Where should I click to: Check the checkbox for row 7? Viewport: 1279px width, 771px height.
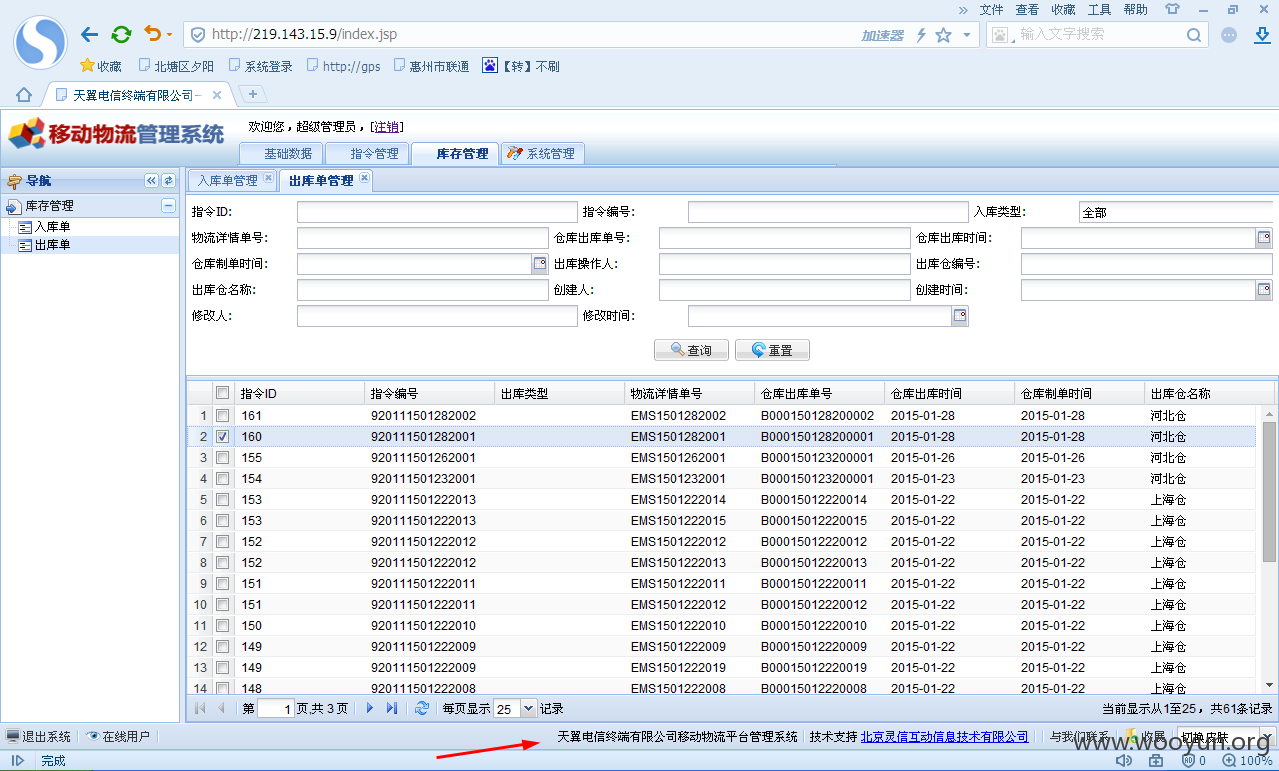(x=223, y=541)
